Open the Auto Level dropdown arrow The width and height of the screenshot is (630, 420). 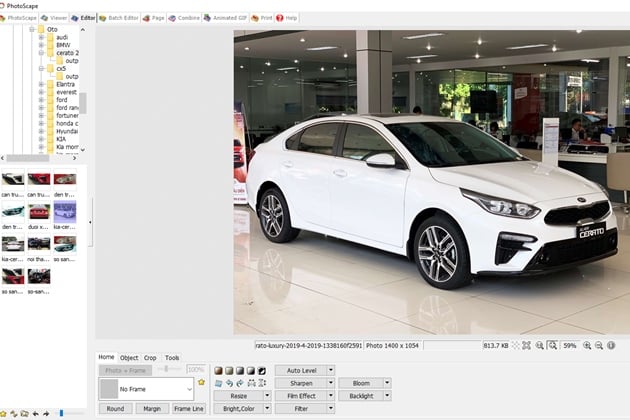pos(331,370)
